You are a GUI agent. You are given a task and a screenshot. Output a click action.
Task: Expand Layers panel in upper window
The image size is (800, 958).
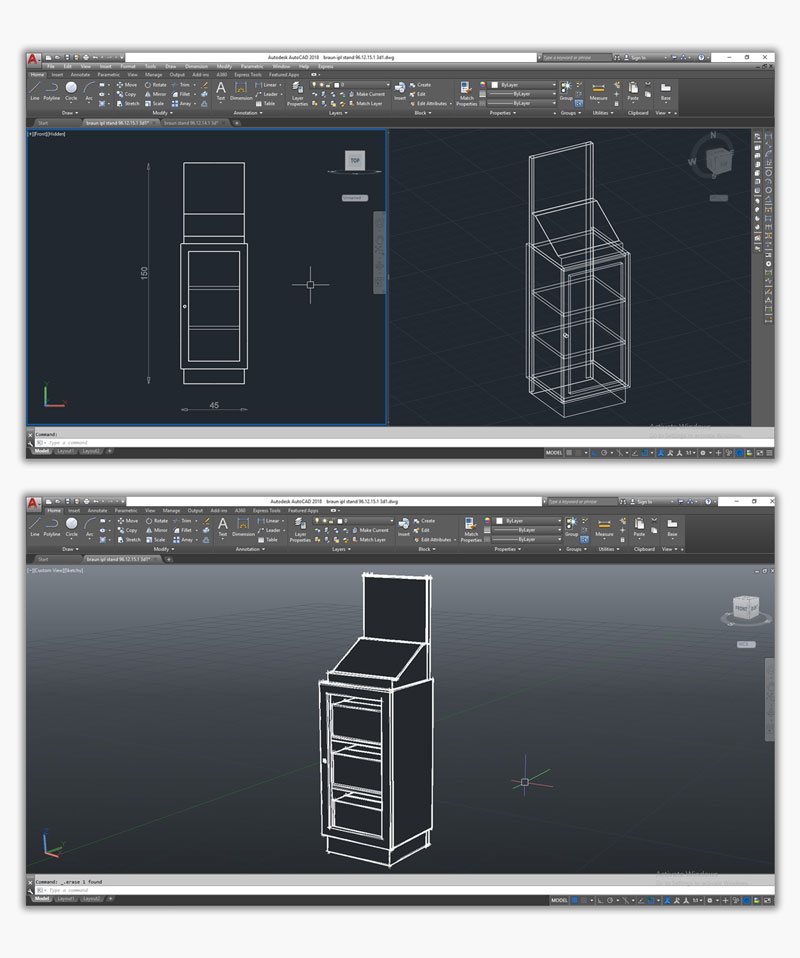pyautogui.click(x=339, y=113)
